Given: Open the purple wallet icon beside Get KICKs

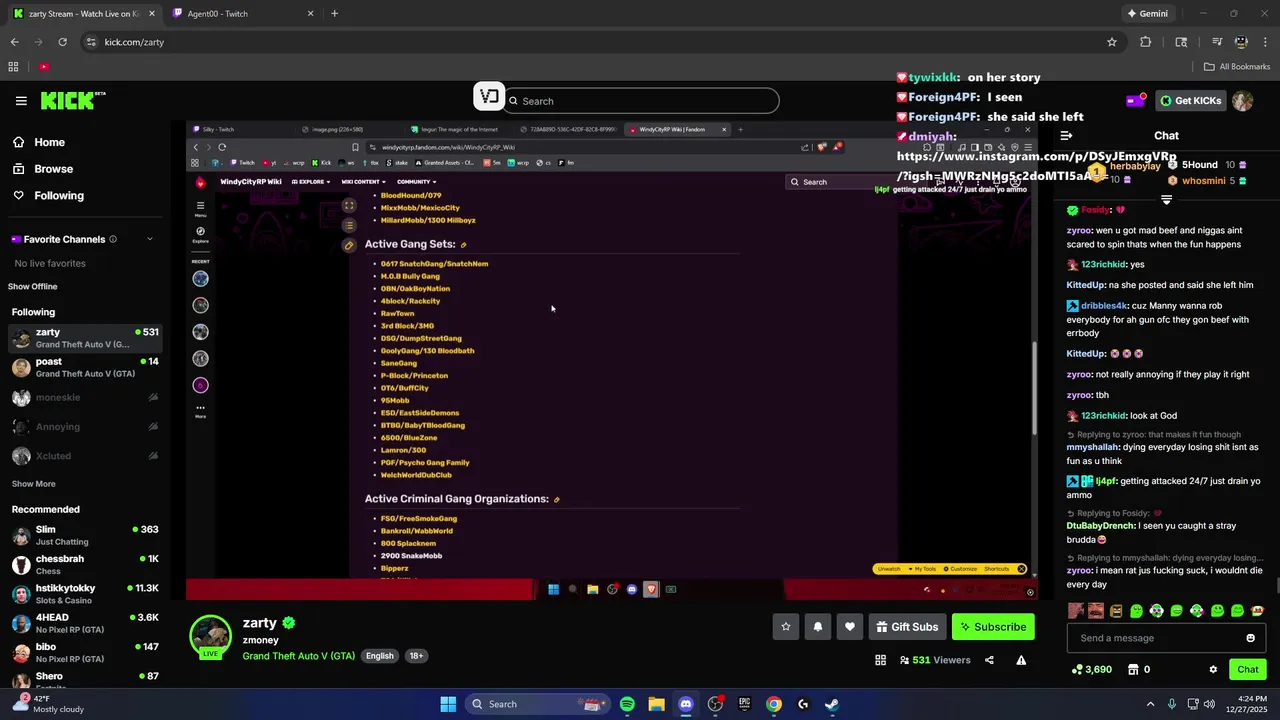Looking at the screenshot, I should click(1136, 100).
